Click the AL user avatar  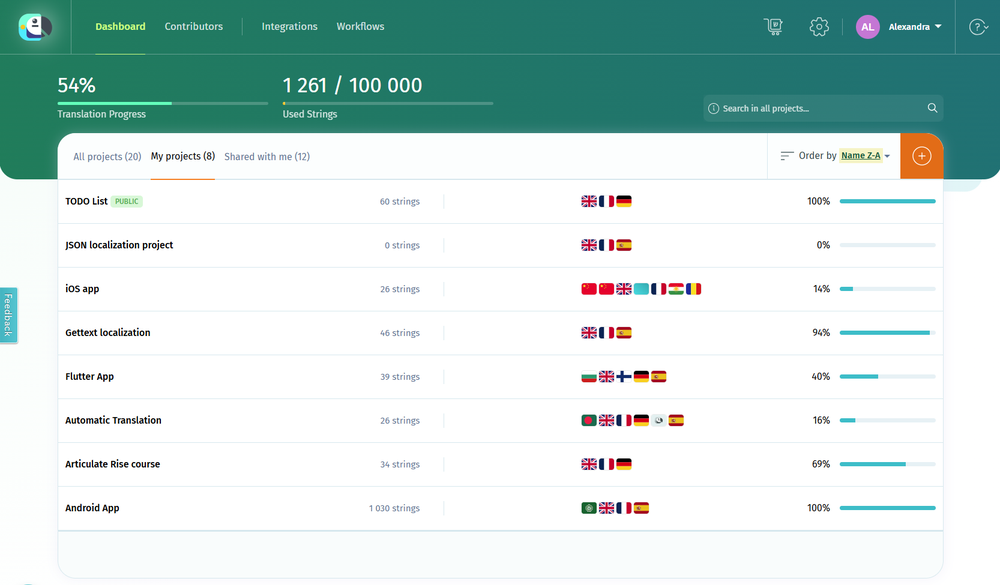867,27
